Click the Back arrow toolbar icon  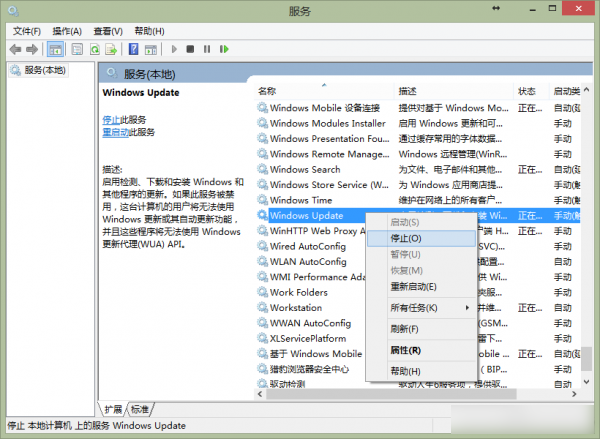(x=15, y=49)
